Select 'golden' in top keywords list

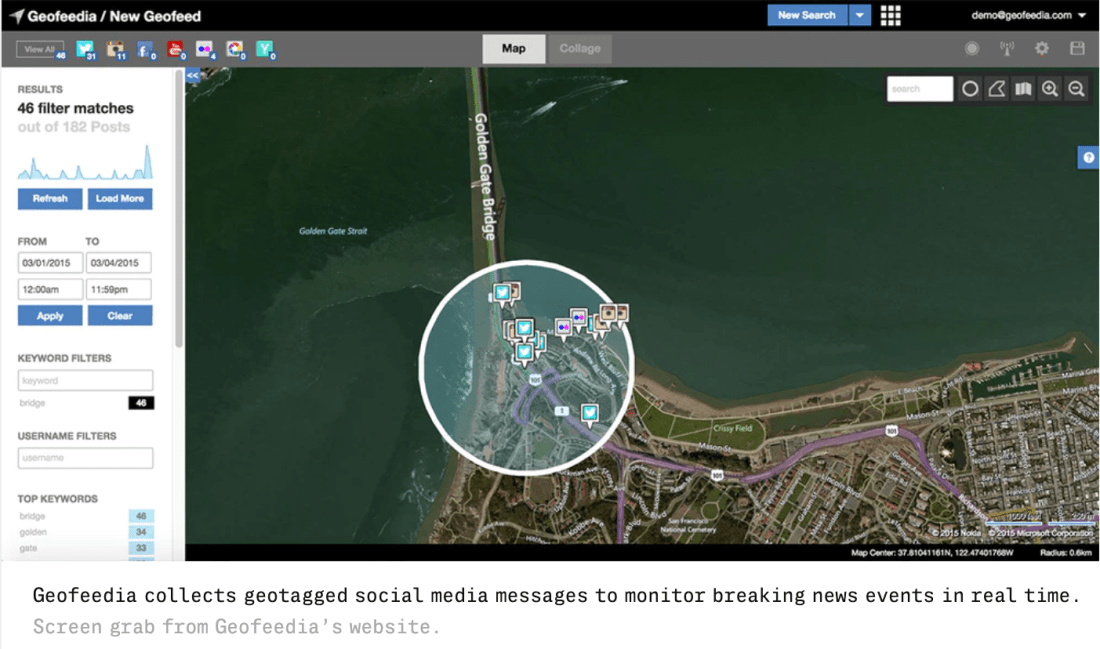(x=86, y=532)
